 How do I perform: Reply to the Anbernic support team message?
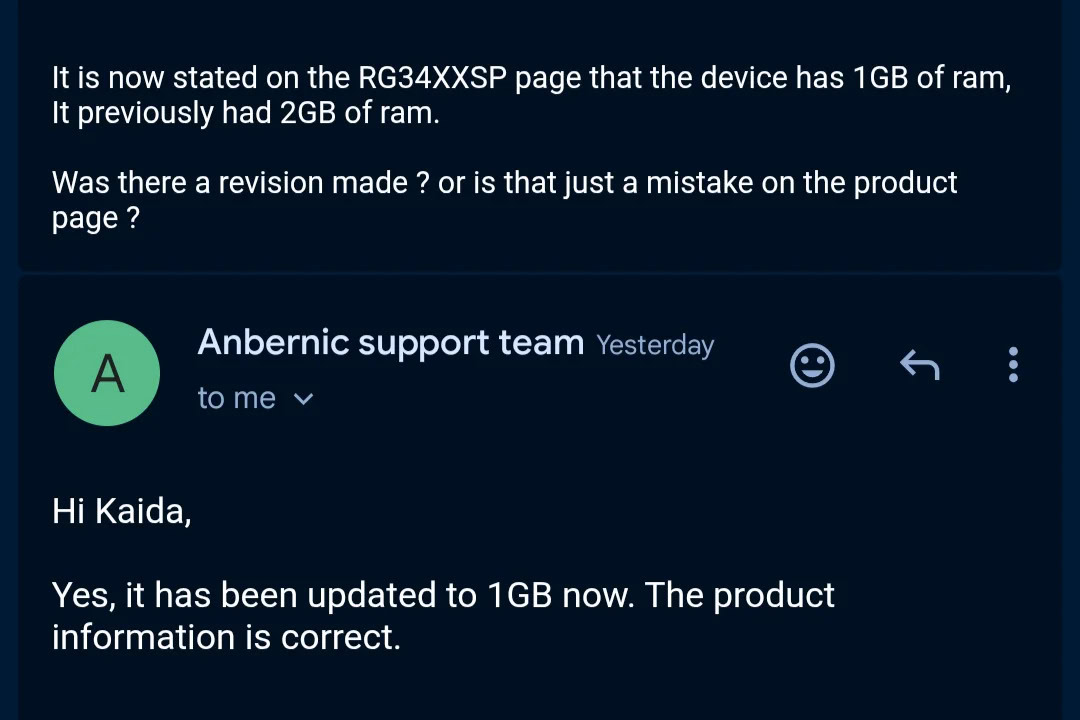(x=919, y=364)
